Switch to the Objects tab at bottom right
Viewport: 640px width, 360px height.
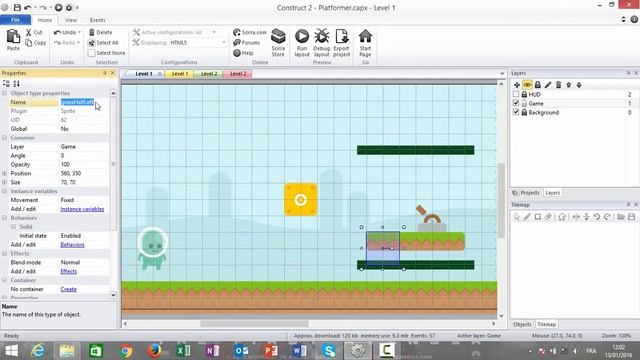pos(522,324)
